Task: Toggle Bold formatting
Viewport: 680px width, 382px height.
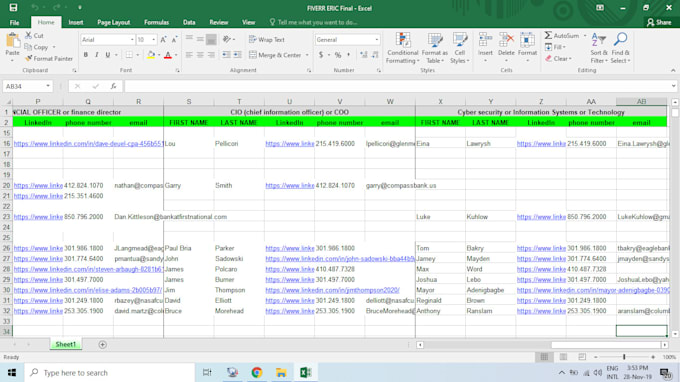Action: [85, 55]
